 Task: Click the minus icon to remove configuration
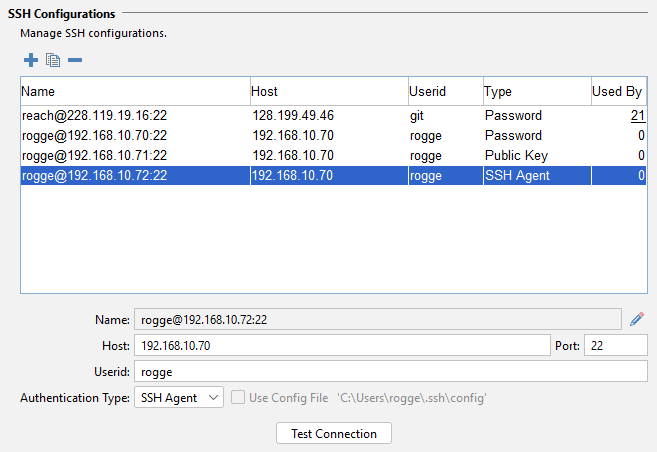(x=75, y=61)
